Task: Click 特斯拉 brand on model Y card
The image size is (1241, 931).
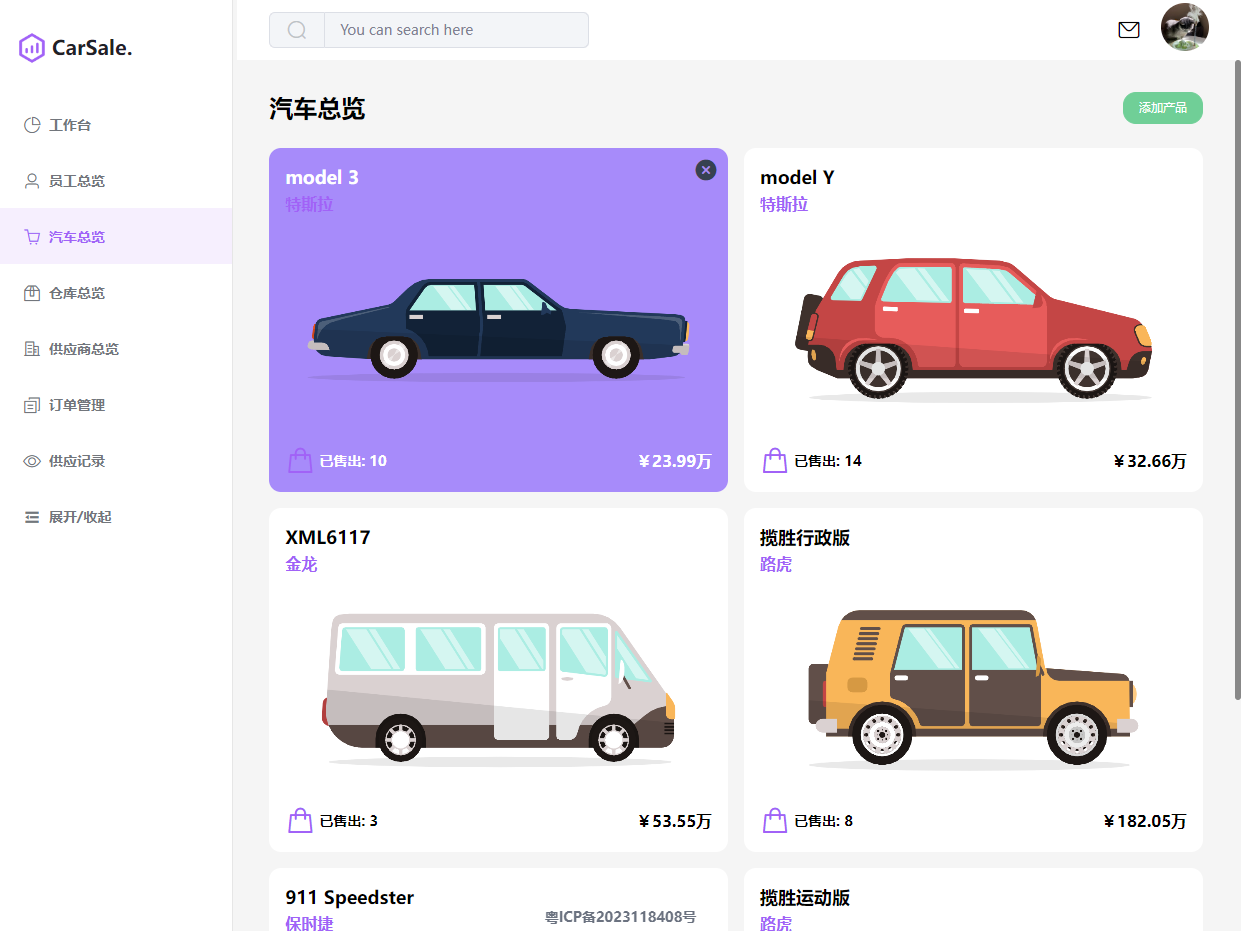Action: pos(784,205)
